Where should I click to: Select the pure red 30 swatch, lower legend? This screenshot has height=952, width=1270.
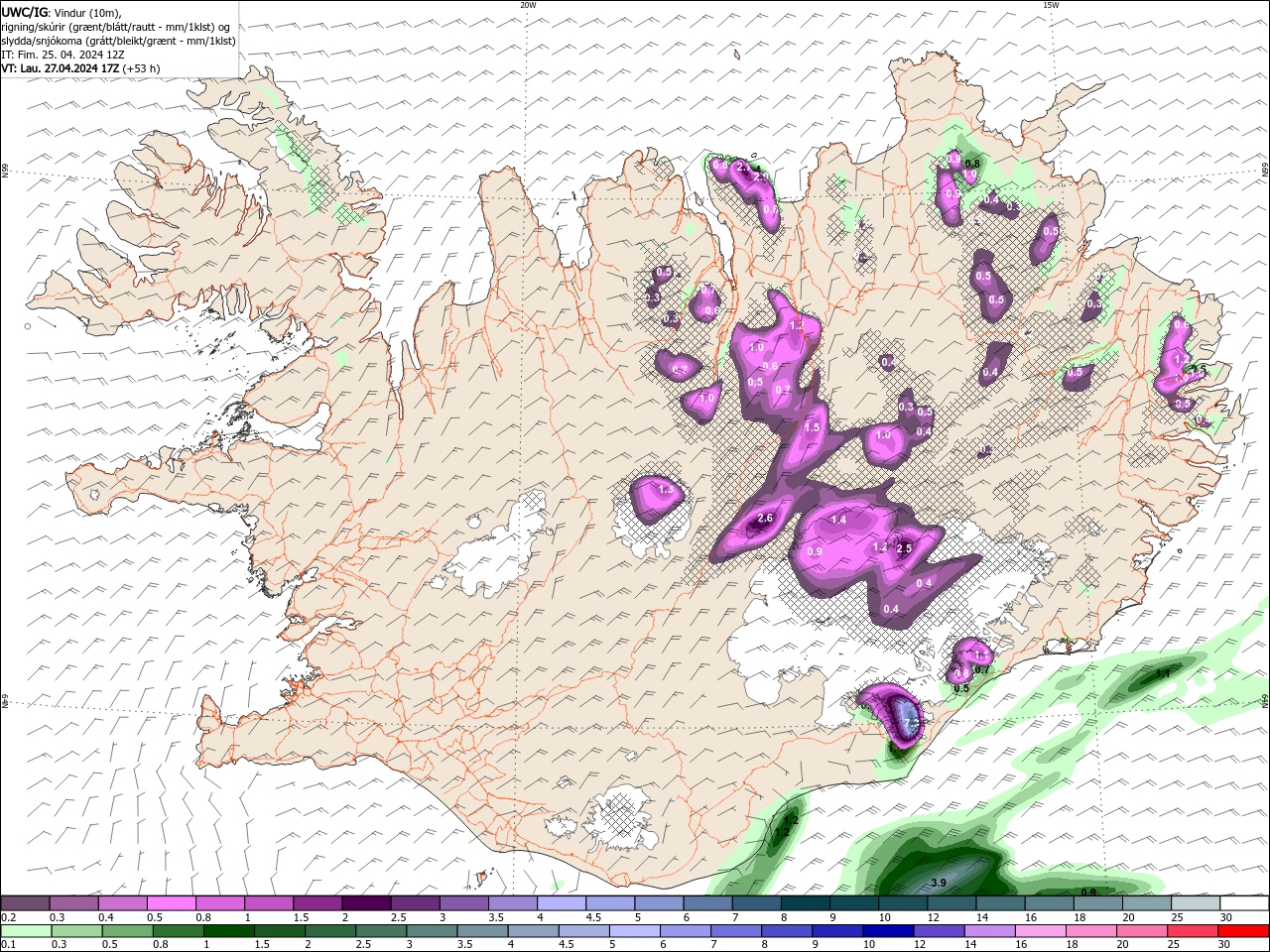pos(1242,931)
